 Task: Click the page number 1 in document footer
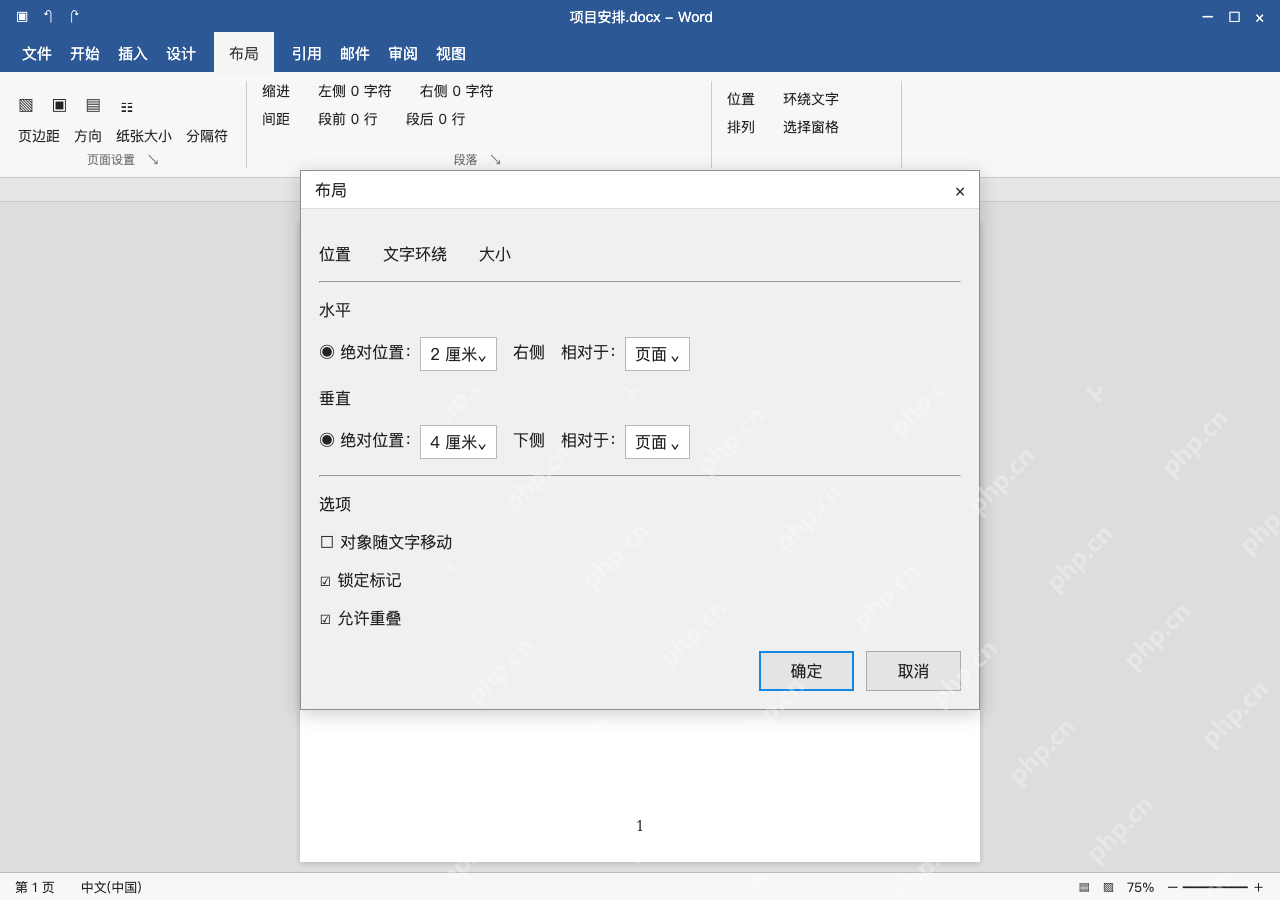(640, 826)
